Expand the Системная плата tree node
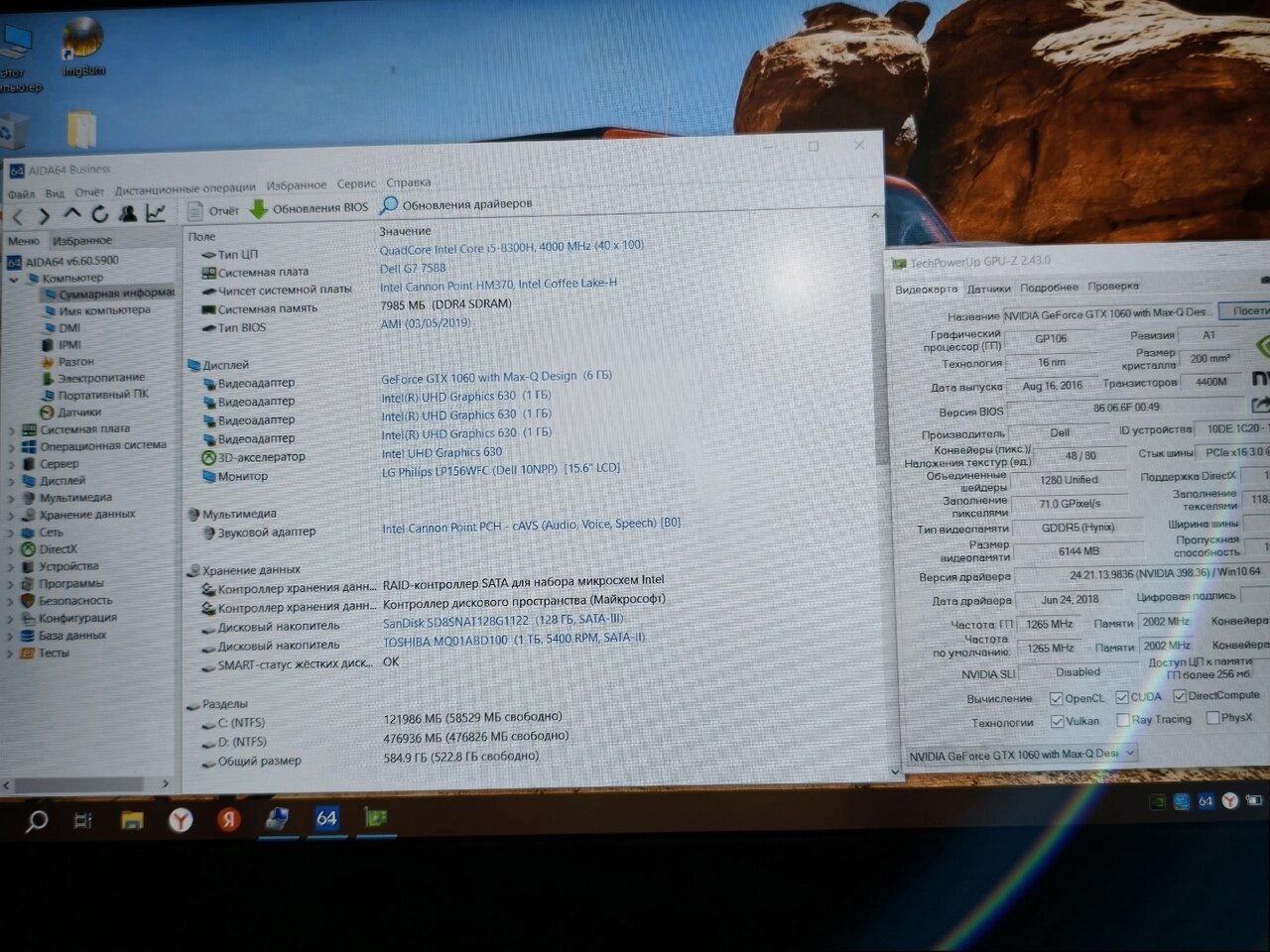This screenshot has height=952, width=1270. (x=12, y=429)
